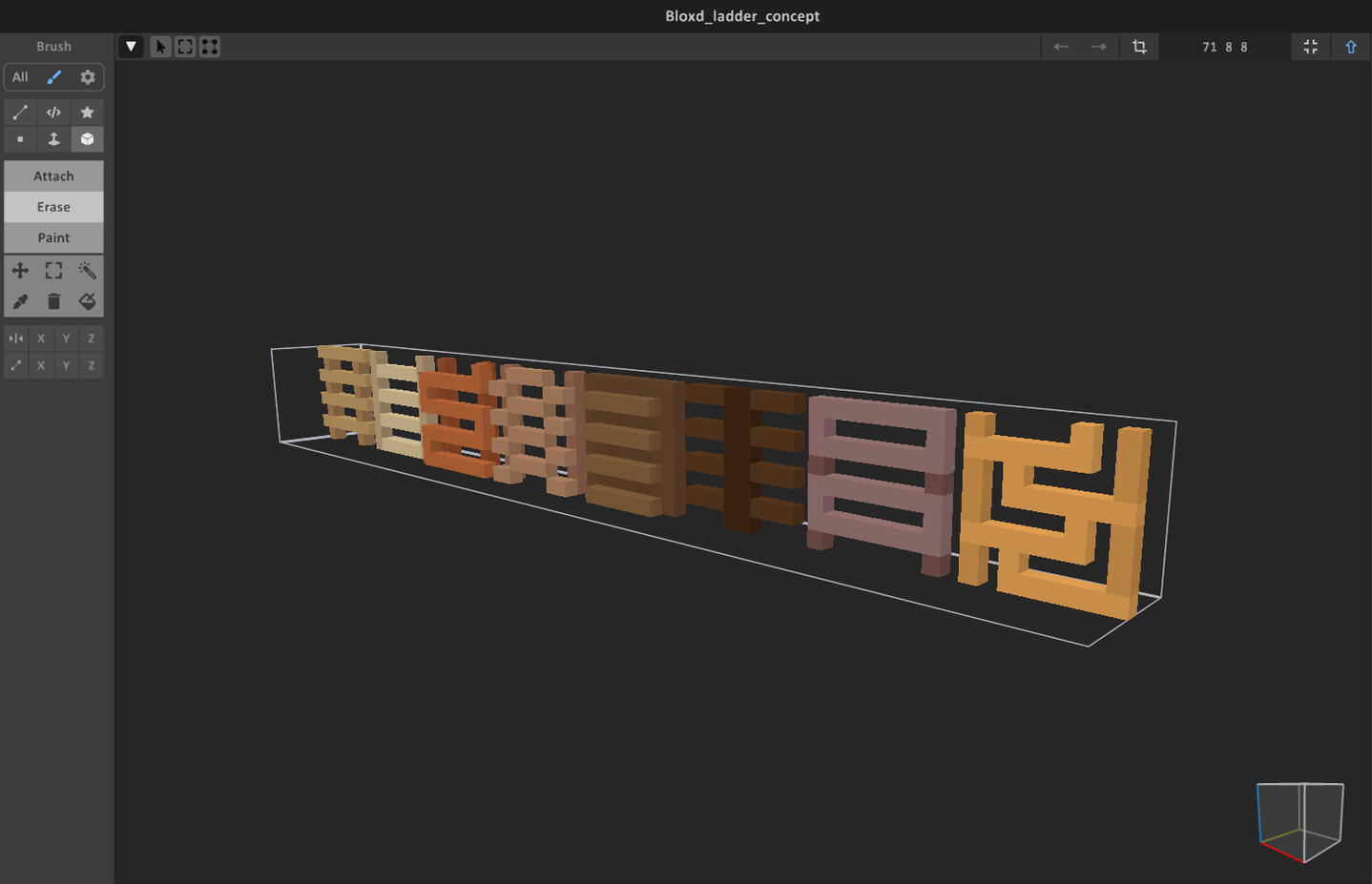Select the paint bucket fill tool
This screenshot has height=884, width=1372.
pos(87,301)
